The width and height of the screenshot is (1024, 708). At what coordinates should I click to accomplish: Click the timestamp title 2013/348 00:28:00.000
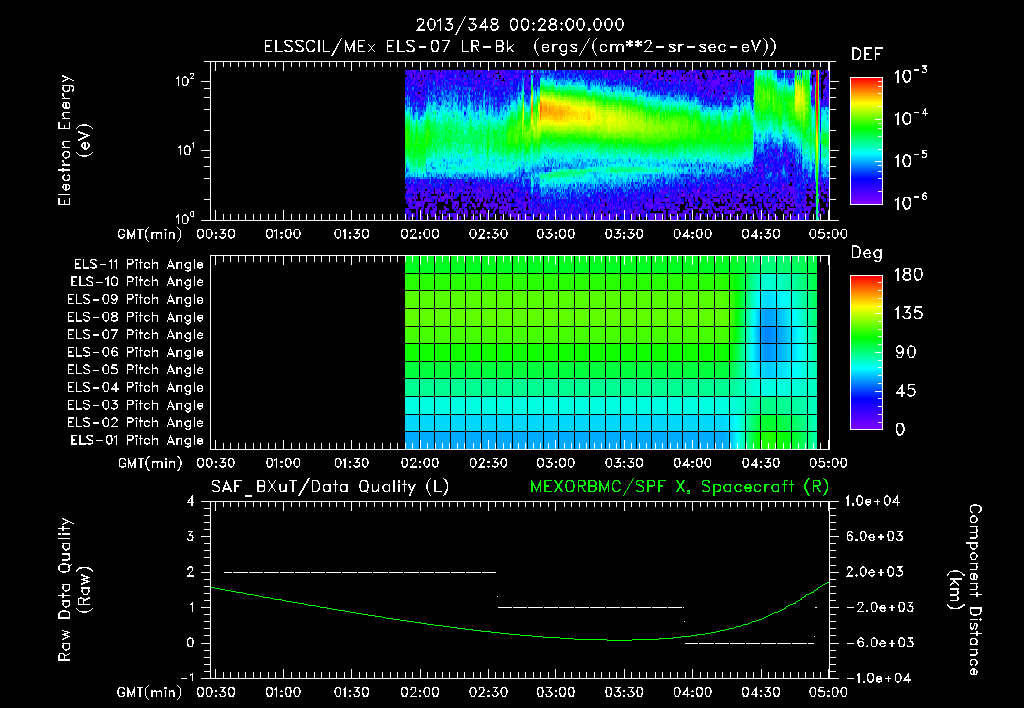[x=520, y=25]
